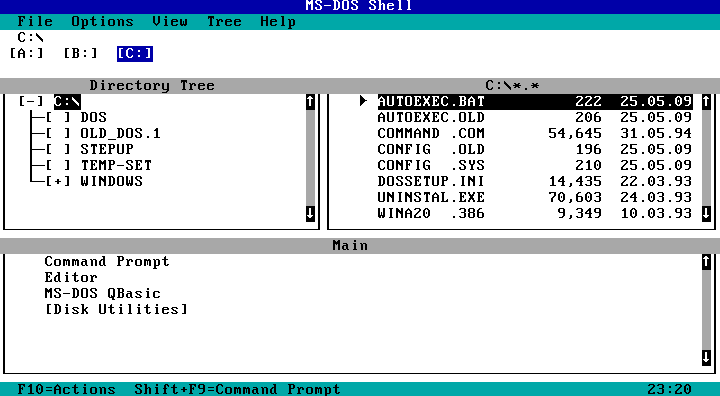Select file AUTOEXEC.BAT

(x=535, y=102)
